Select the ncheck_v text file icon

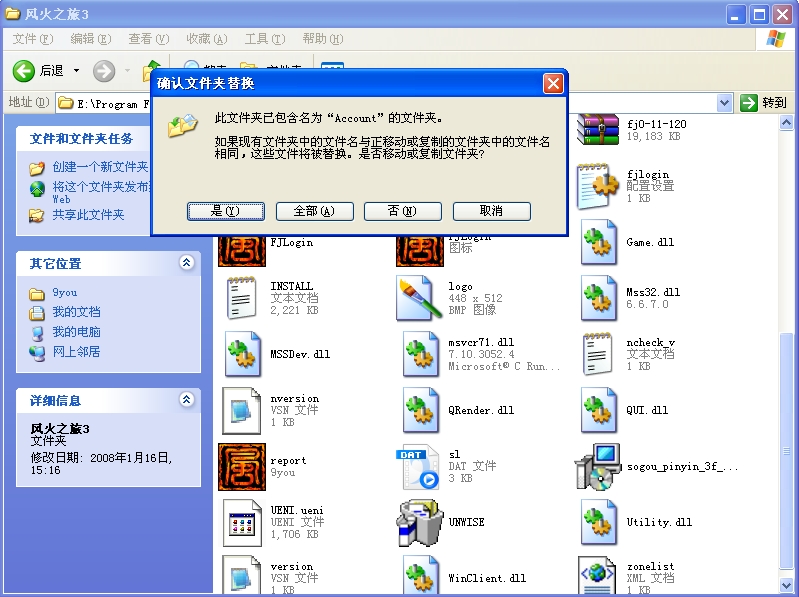(x=597, y=354)
